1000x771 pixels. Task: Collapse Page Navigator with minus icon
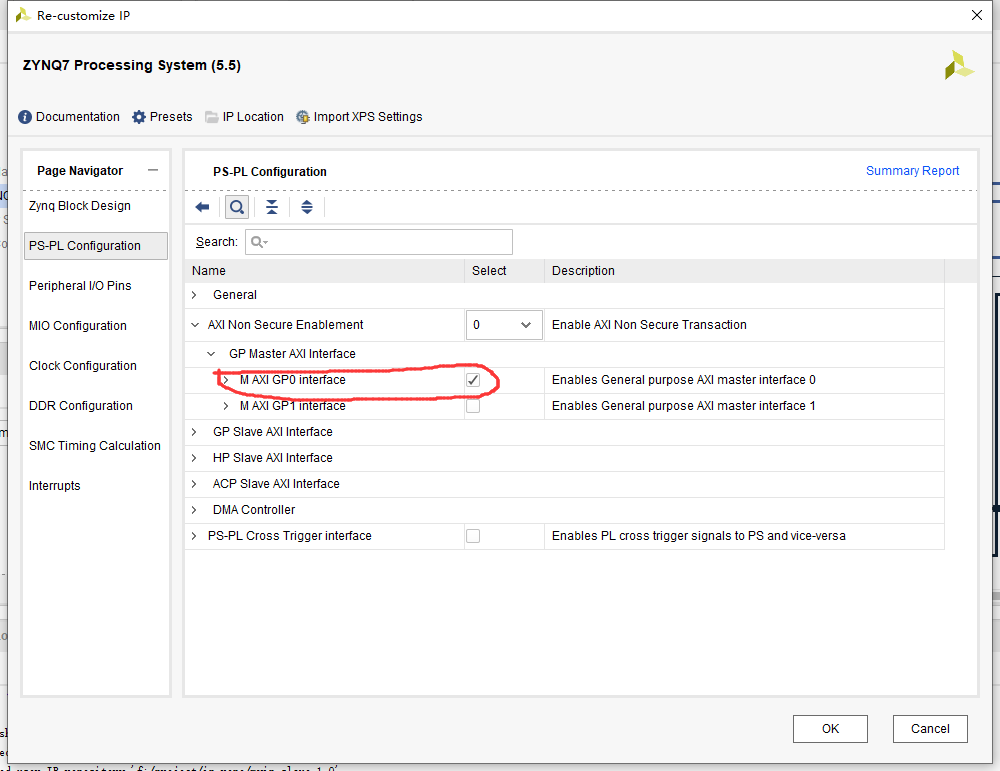coord(152,170)
